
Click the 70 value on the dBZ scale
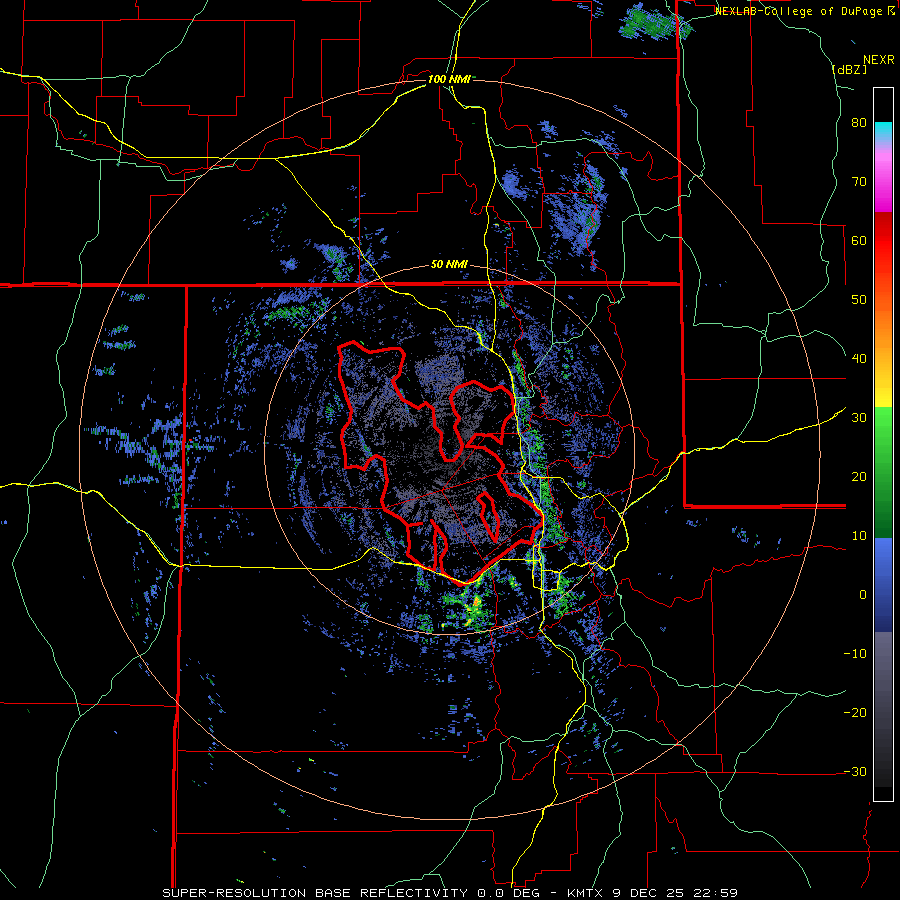859,182
